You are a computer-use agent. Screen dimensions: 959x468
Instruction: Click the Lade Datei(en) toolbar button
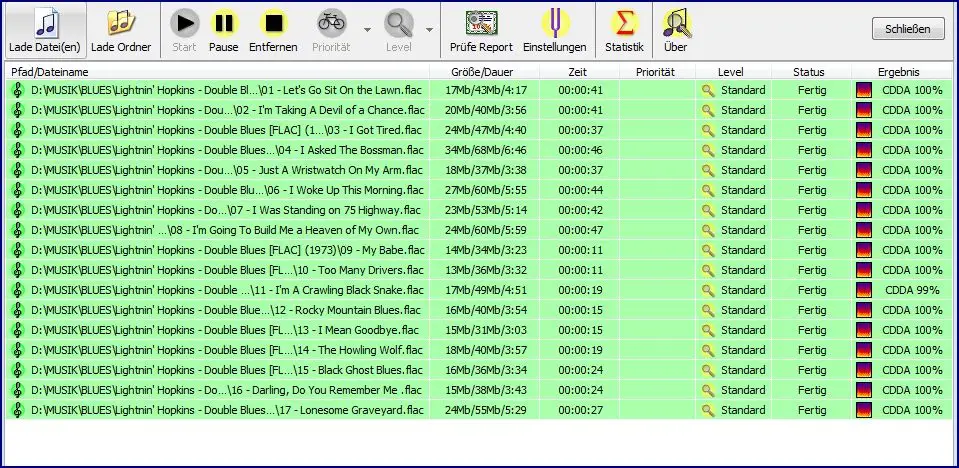click(x=45, y=30)
